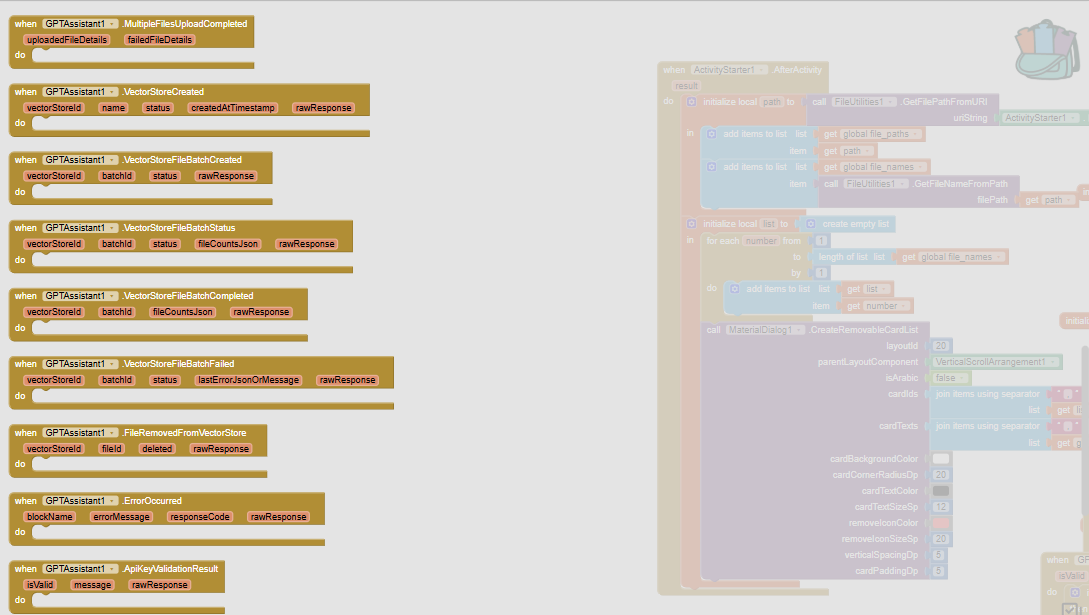The width and height of the screenshot is (1089, 615).
Task: Open the backpack icon
Action: 1046,50
